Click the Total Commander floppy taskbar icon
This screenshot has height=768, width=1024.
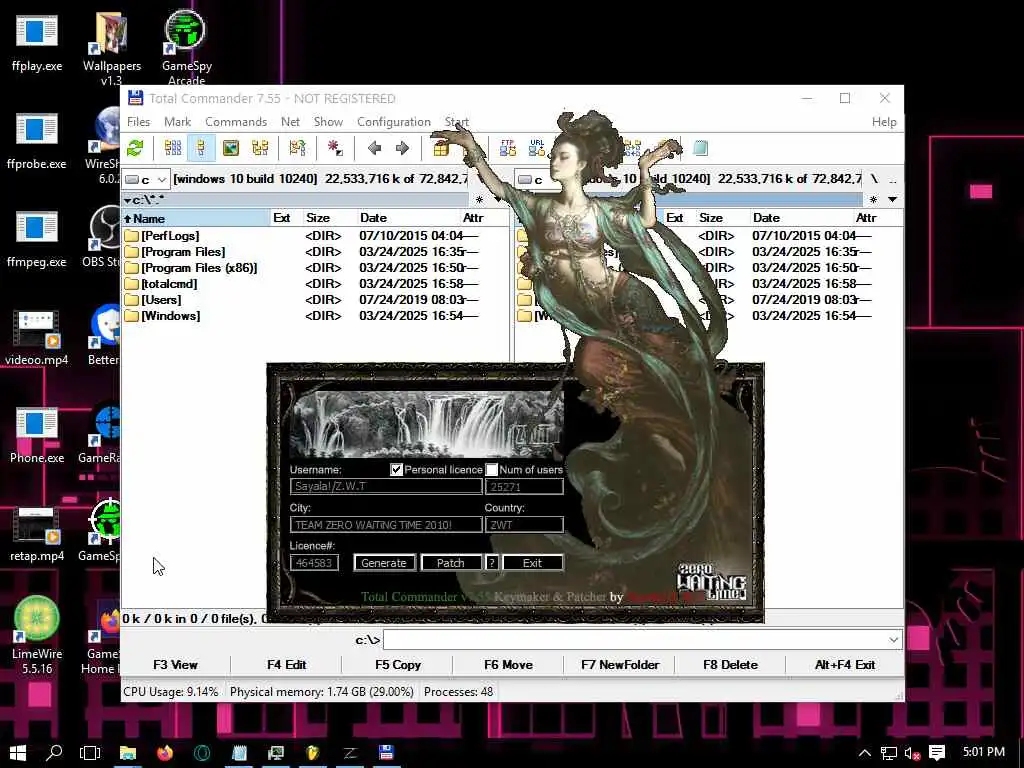click(386, 752)
